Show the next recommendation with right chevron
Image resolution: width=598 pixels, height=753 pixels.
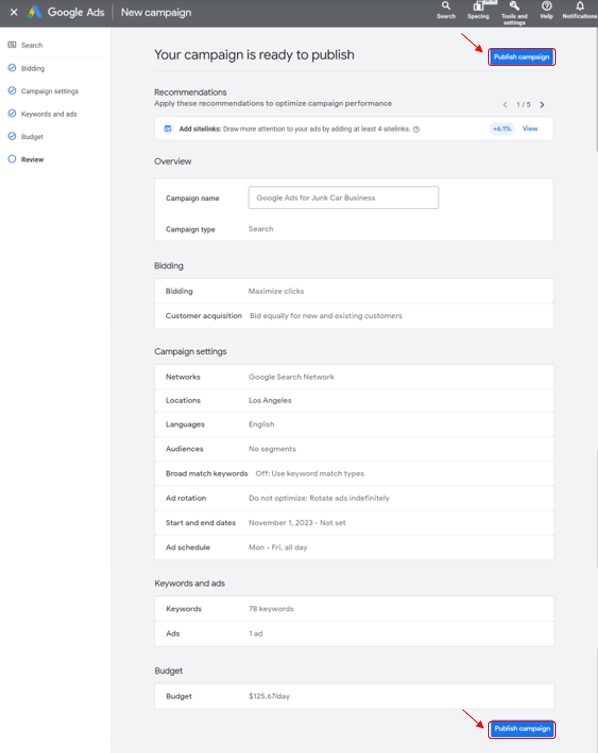tap(542, 105)
